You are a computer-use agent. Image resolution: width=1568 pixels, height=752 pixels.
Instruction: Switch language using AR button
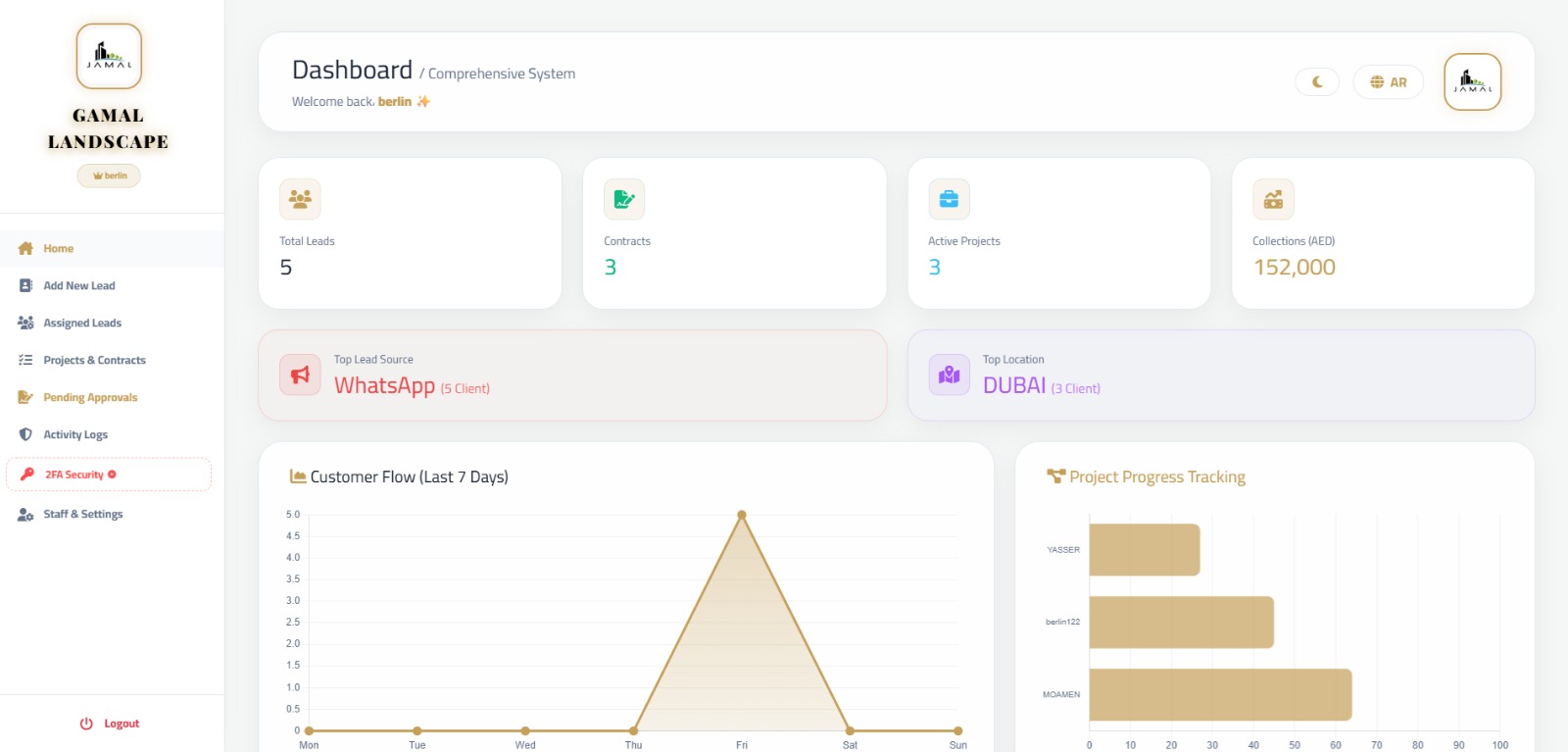click(1388, 82)
